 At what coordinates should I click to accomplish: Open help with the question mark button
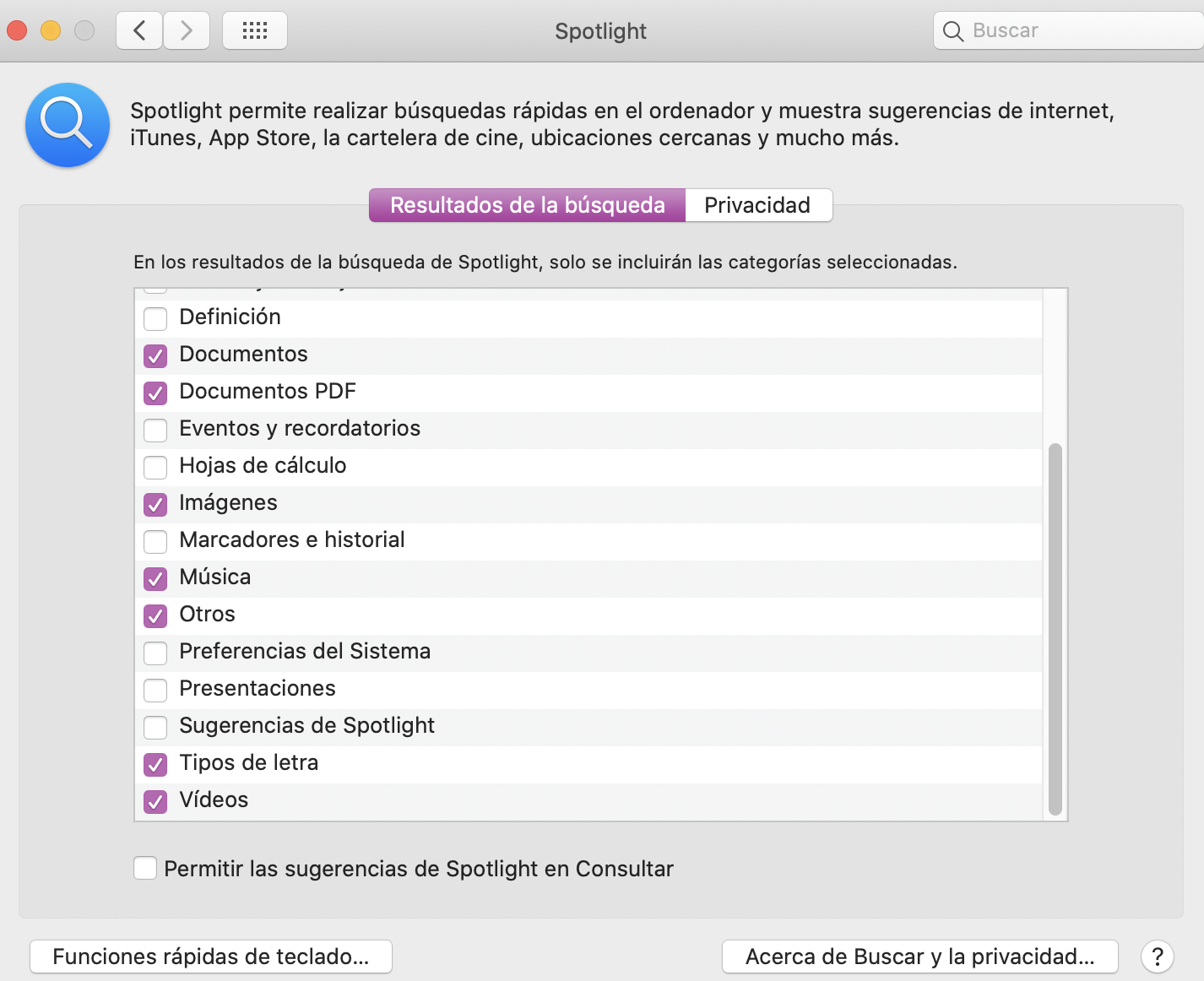pos(1157,957)
